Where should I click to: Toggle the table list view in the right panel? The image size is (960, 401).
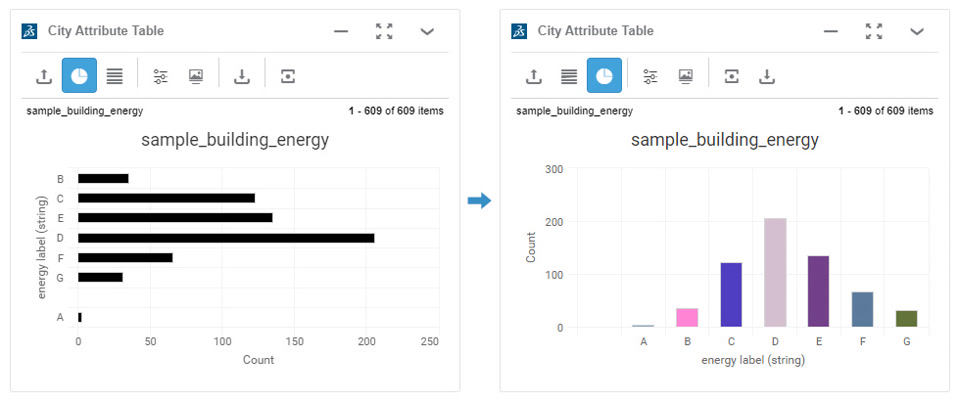[x=569, y=76]
